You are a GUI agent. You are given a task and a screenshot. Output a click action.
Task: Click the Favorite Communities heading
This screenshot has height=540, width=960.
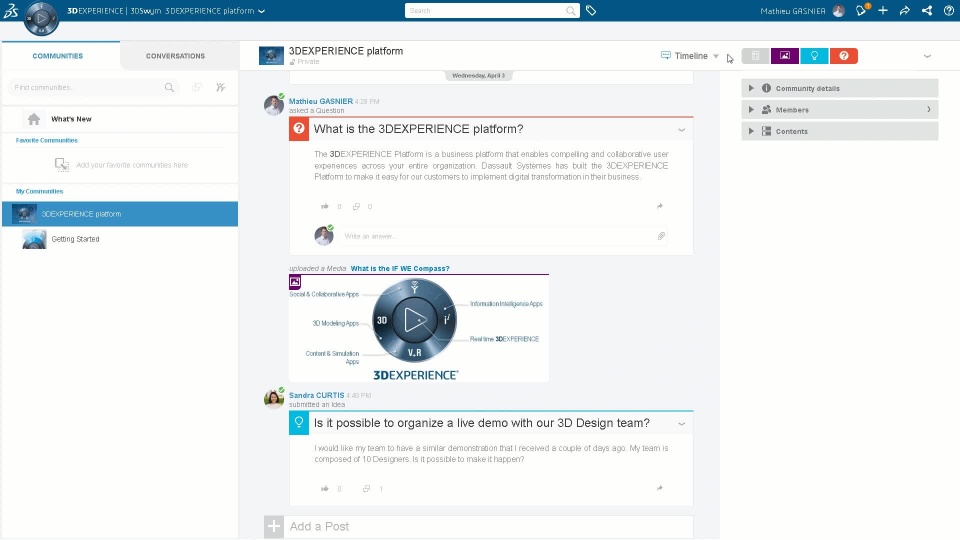pos(47,140)
